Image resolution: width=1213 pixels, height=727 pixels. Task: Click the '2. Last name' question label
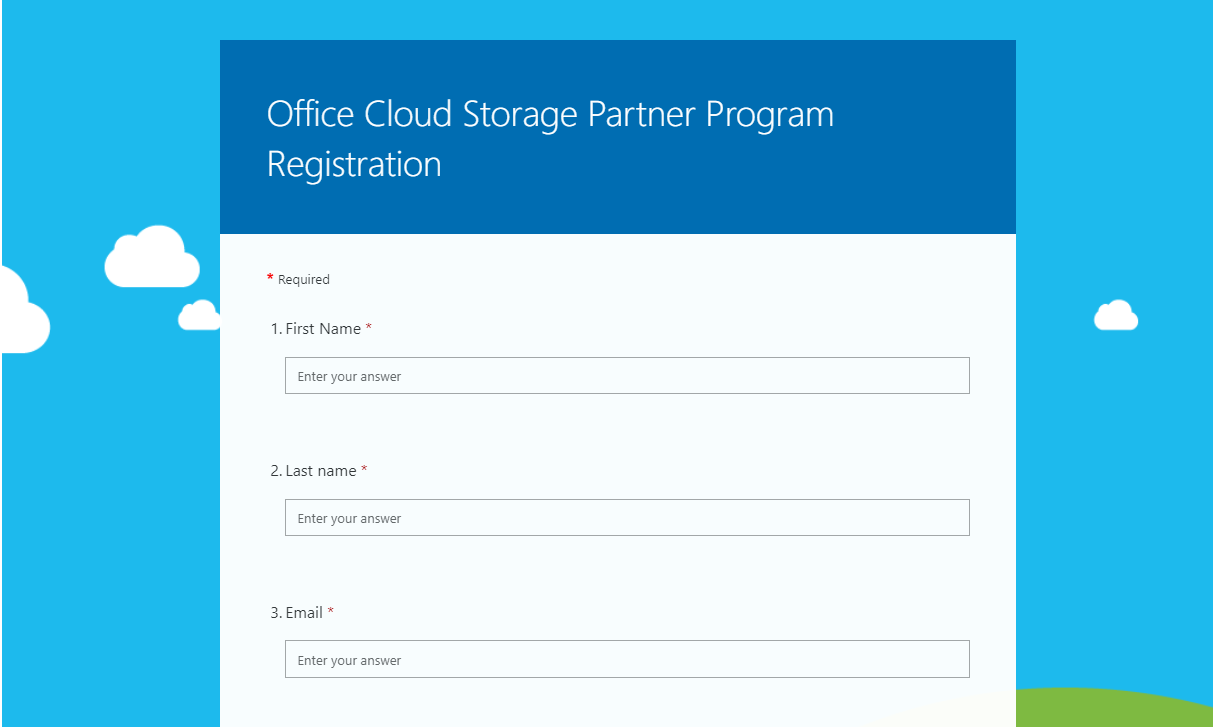tap(315, 470)
